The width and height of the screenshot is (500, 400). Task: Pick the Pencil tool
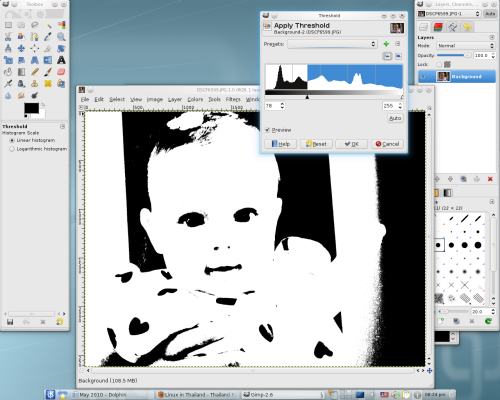pos(35,72)
